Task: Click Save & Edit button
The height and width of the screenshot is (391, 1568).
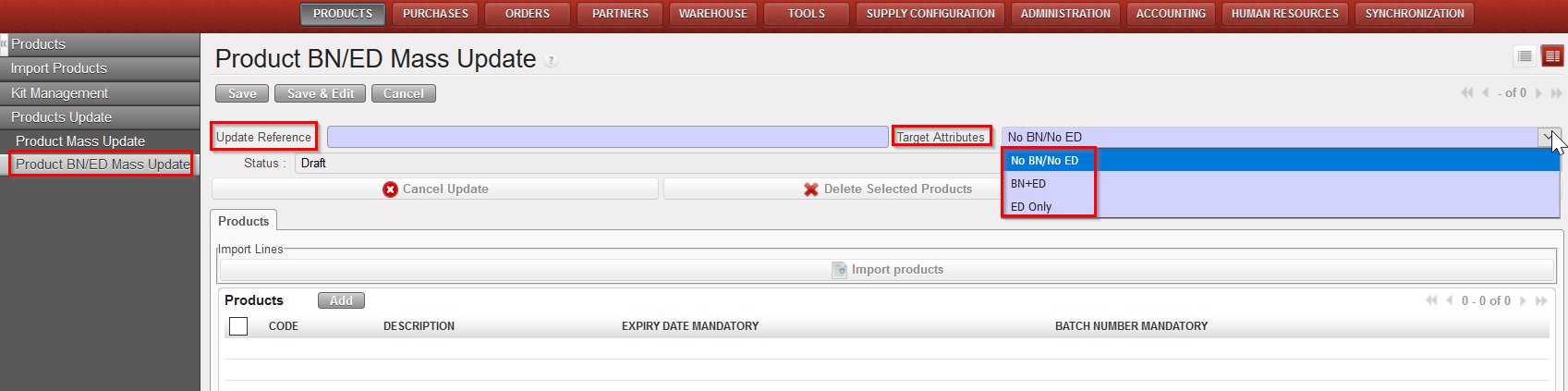Action: click(321, 93)
